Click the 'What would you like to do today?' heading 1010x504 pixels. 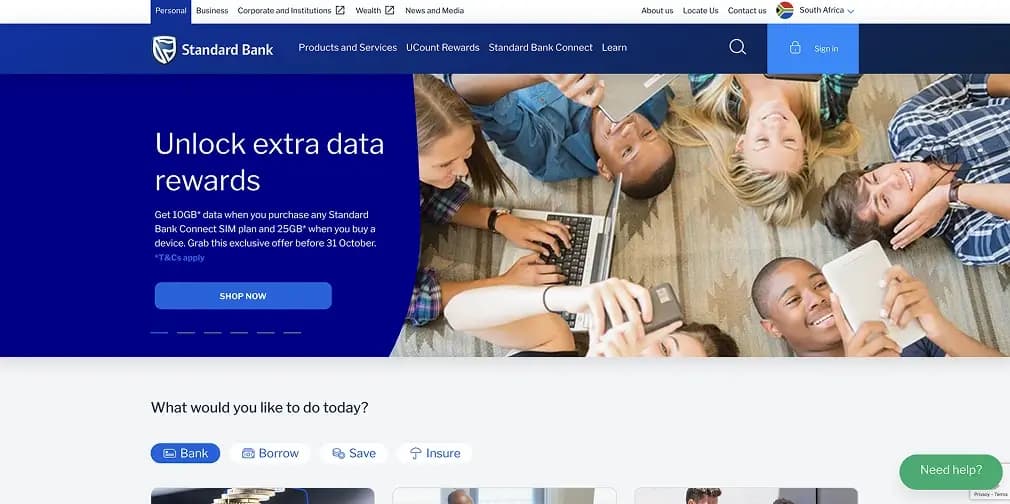pos(260,407)
